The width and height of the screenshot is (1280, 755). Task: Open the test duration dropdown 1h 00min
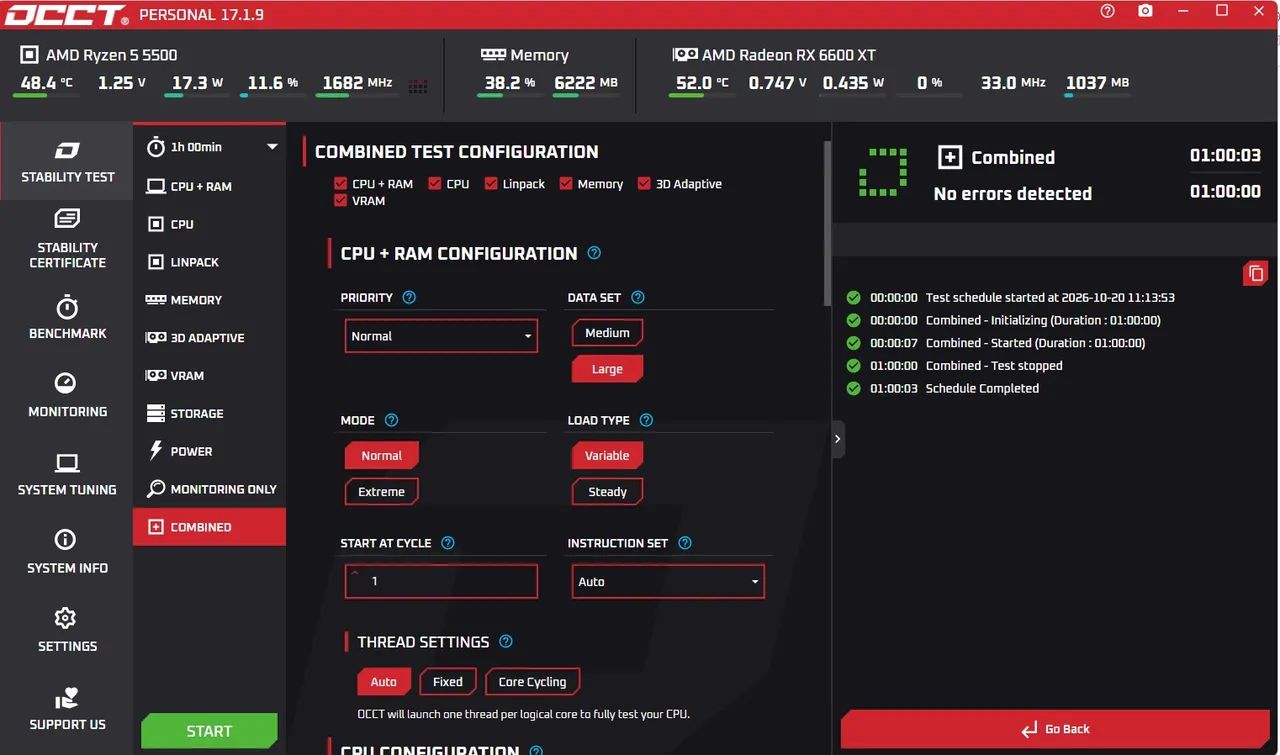point(209,147)
